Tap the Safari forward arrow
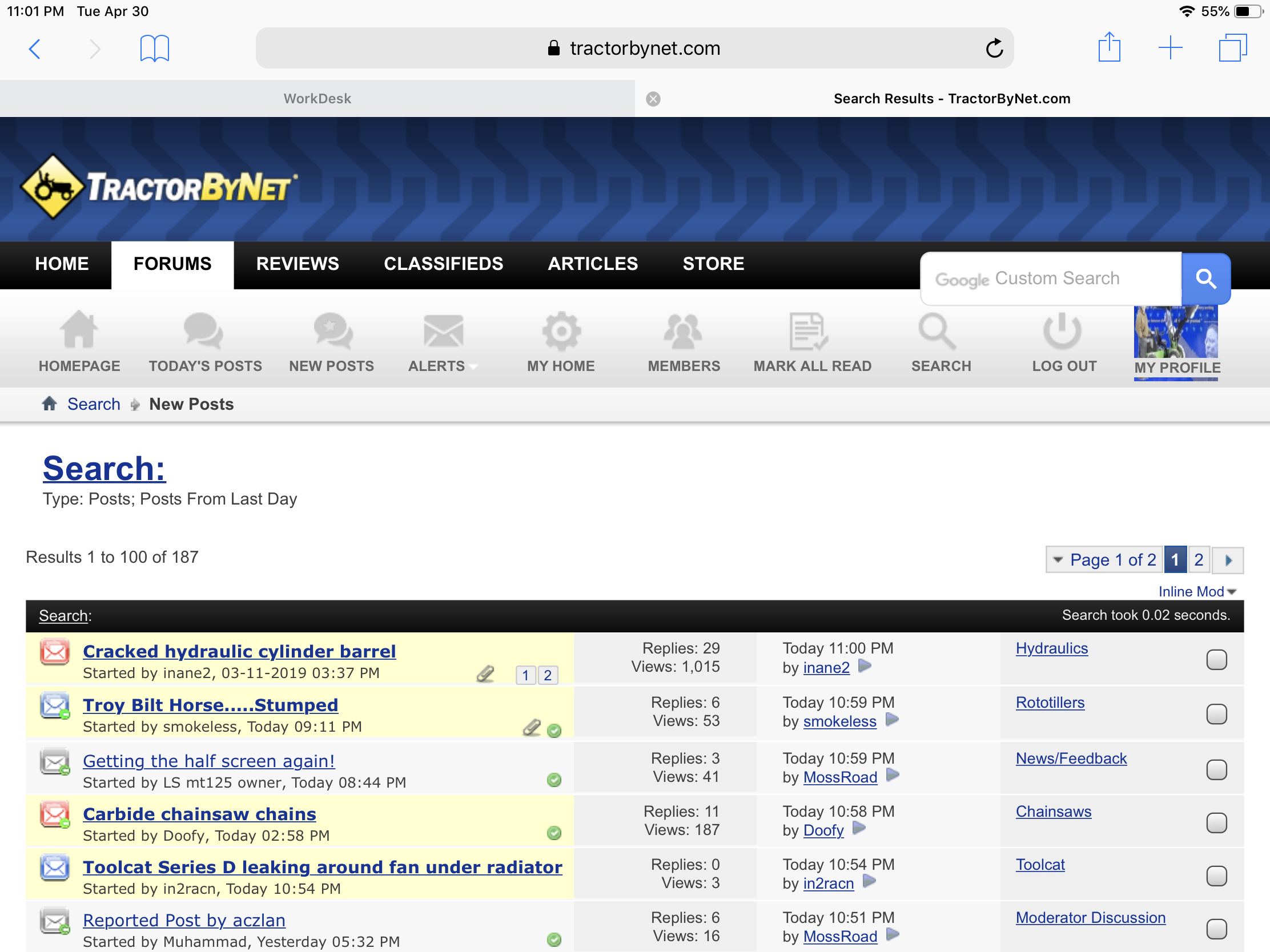1270x952 pixels. (x=95, y=49)
